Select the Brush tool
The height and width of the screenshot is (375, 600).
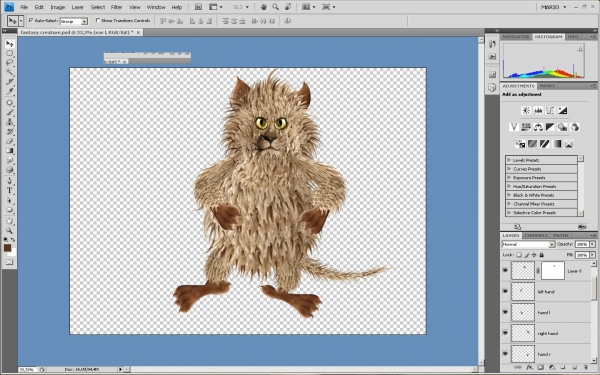click(x=9, y=112)
